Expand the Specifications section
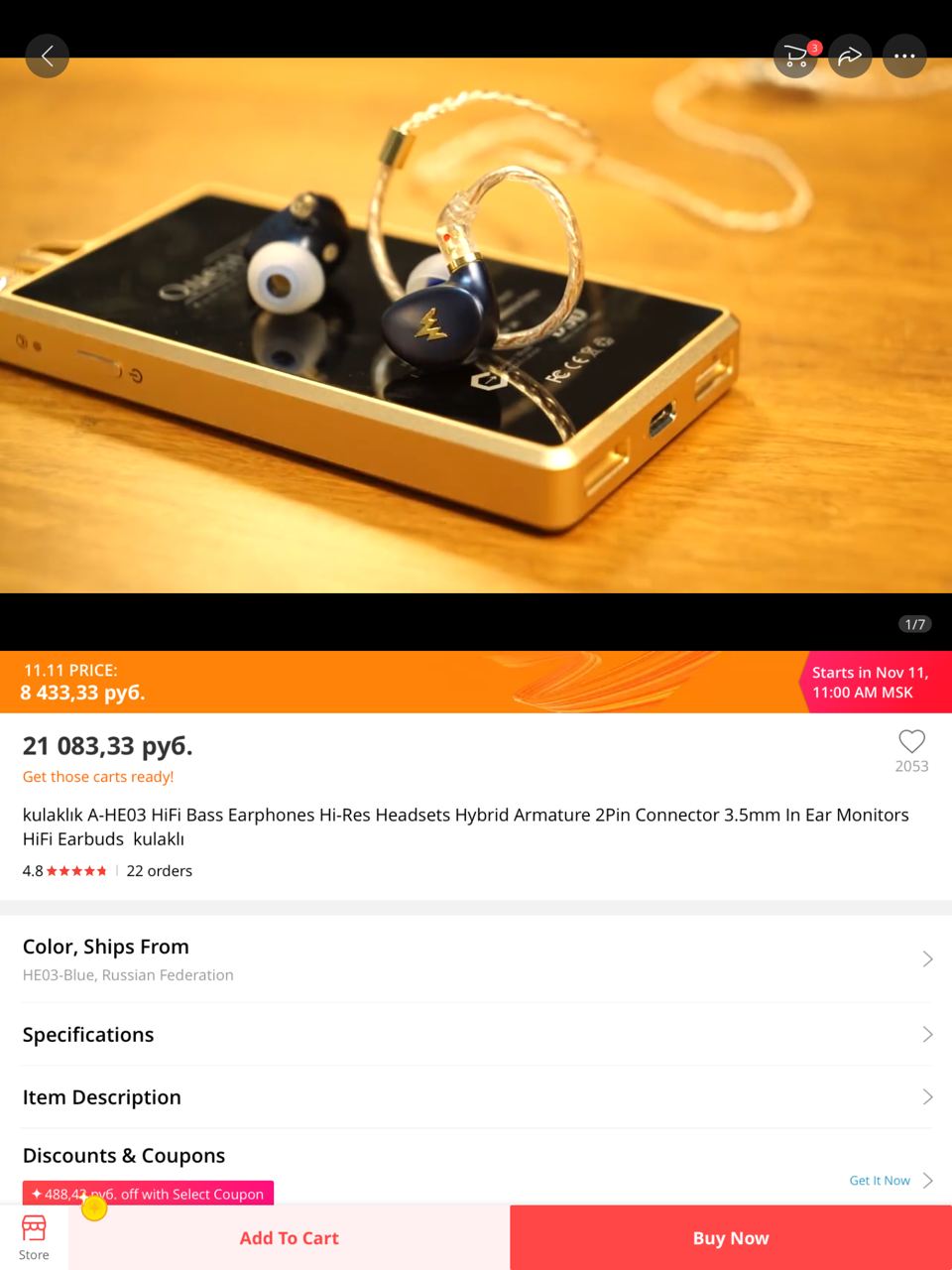Image resolution: width=952 pixels, height=1270 pixels. pyautogui.click(x=476, y=1034)
